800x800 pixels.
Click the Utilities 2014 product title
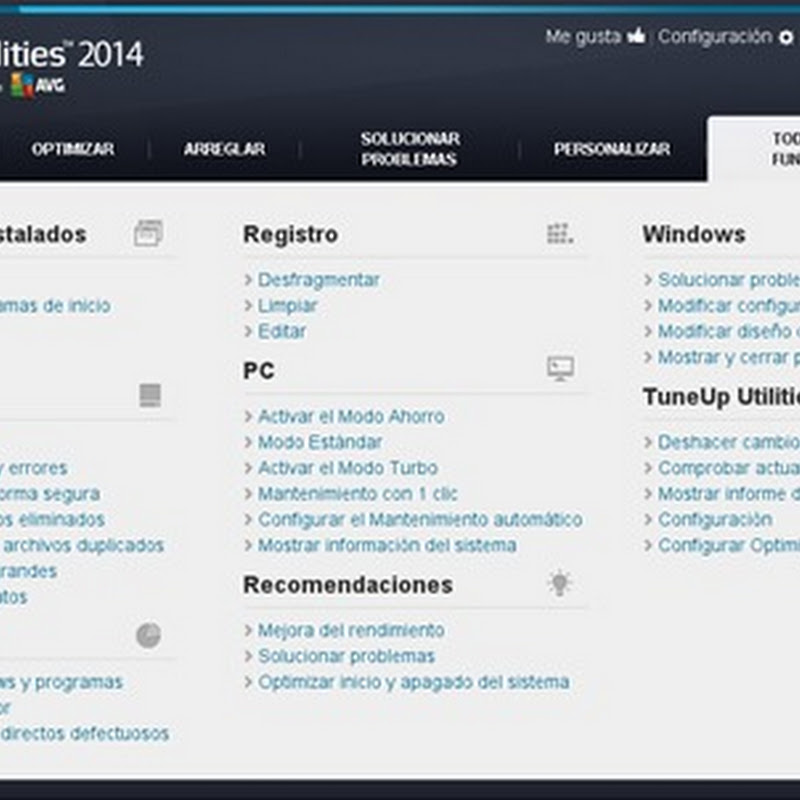72,54
